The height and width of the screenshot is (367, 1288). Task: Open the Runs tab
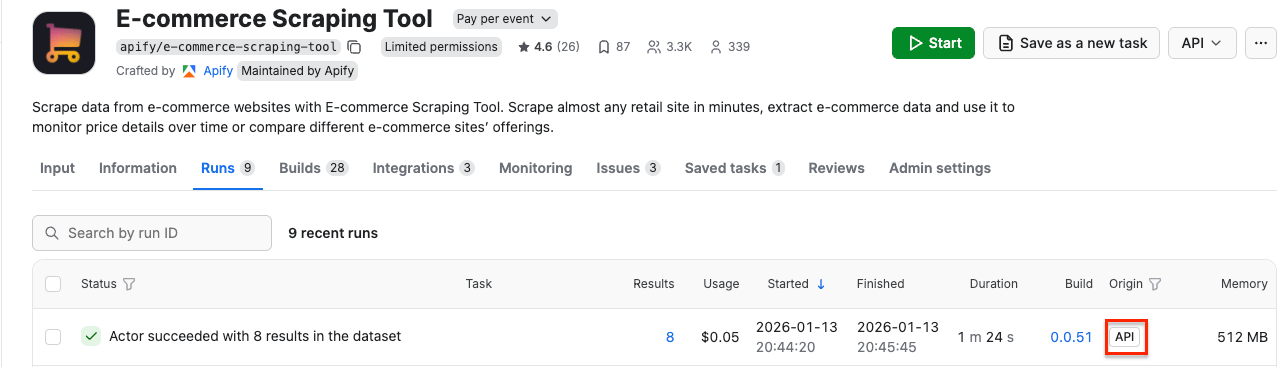[x=227, y=168]
